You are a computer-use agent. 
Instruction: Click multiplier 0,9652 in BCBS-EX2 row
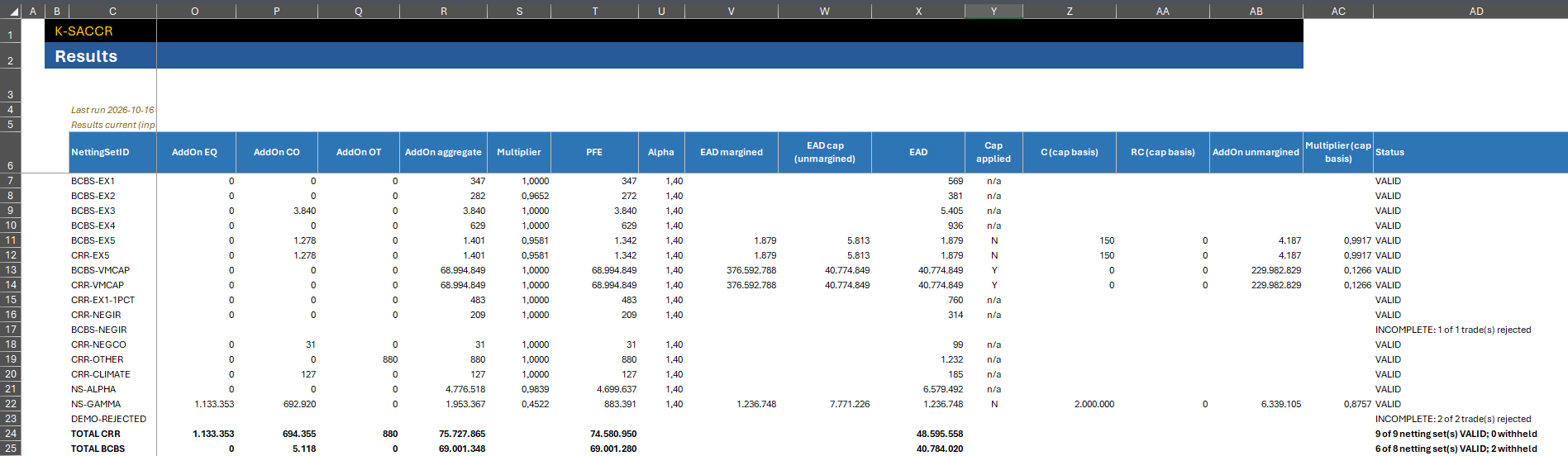tap(519, 196)
